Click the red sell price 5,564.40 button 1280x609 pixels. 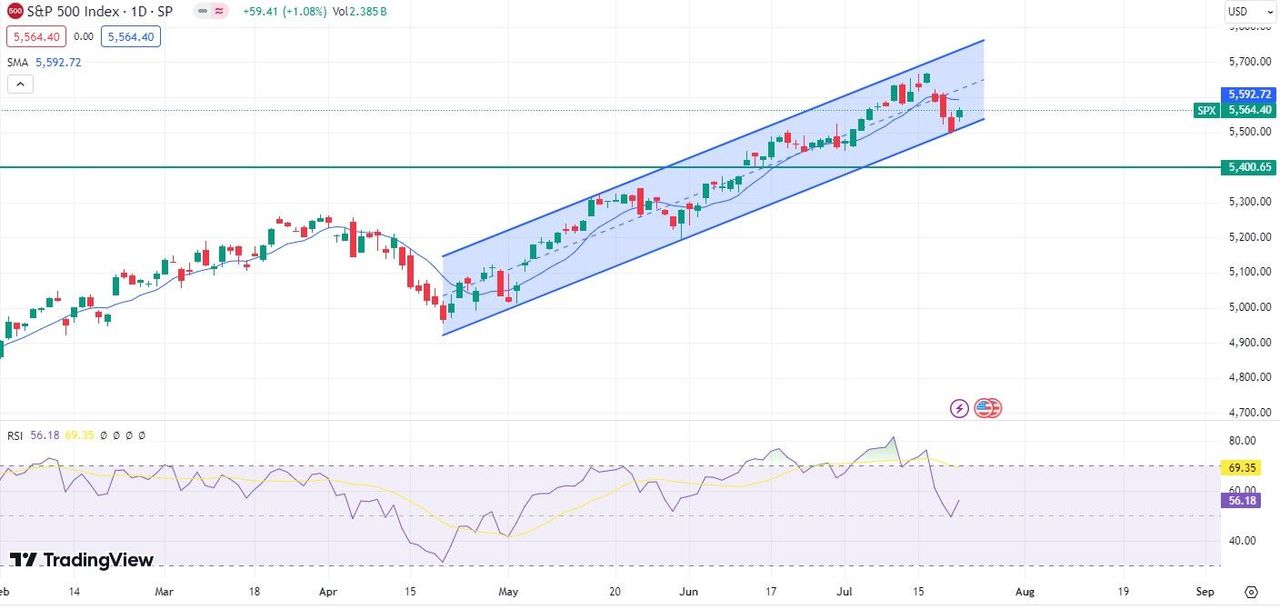37,37
